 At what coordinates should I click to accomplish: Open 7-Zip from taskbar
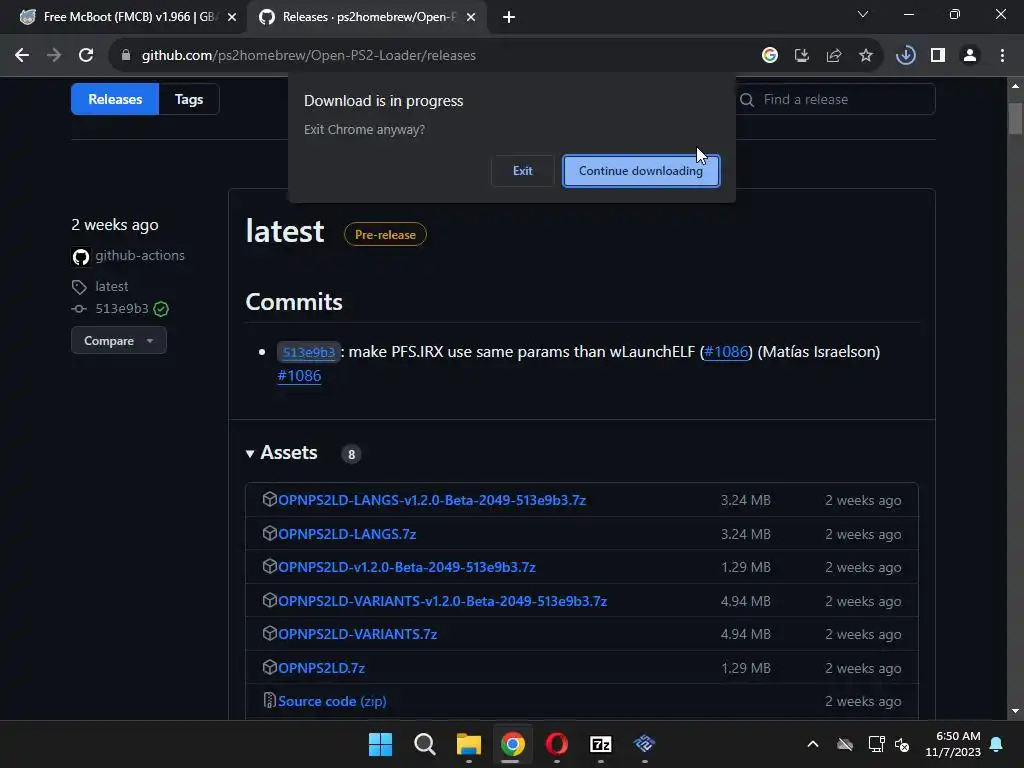click(x=600, y=744)
